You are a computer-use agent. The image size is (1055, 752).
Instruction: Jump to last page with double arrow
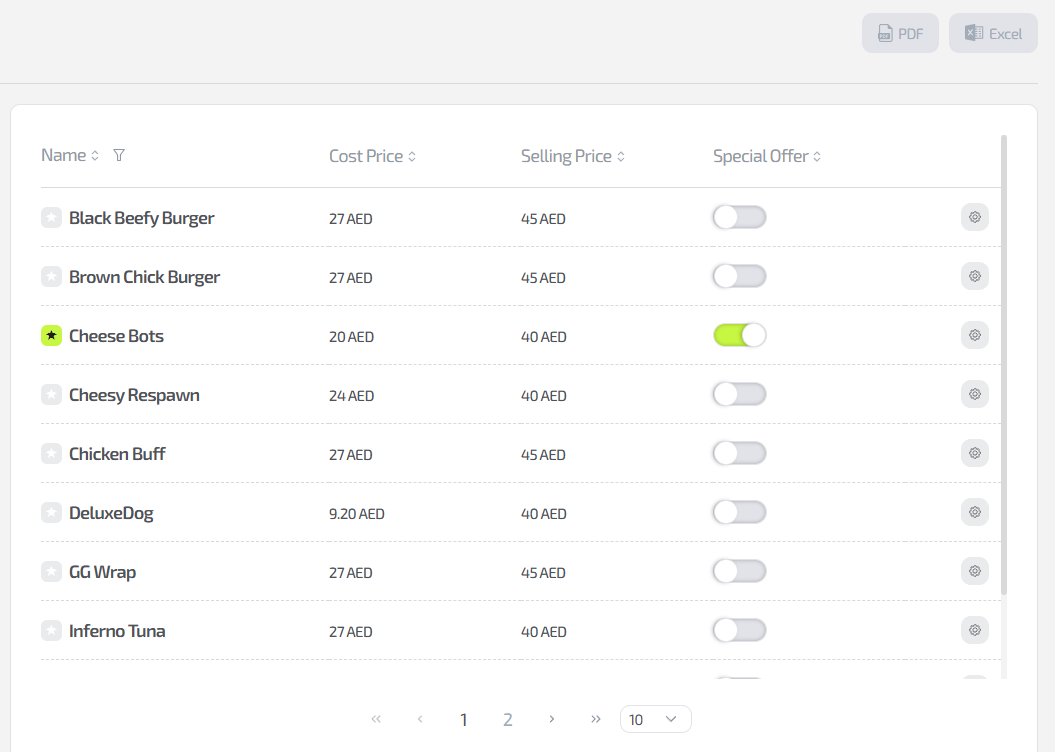[596, 719]
